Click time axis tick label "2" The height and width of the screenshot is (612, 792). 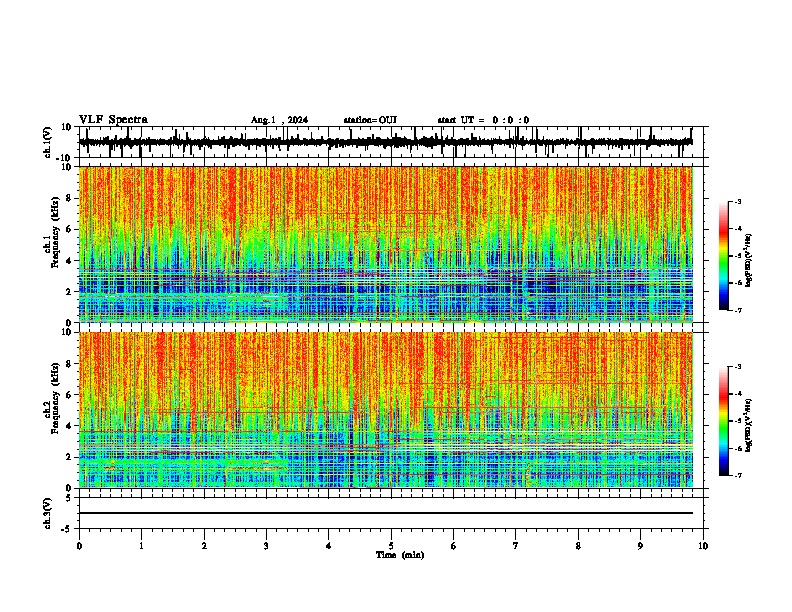coord(204,546)
